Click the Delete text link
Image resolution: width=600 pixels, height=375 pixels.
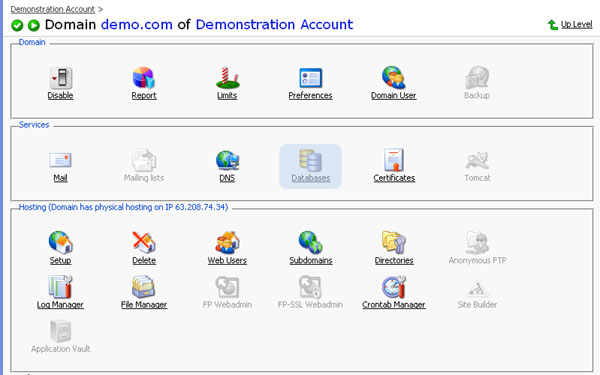click(144, 260)
